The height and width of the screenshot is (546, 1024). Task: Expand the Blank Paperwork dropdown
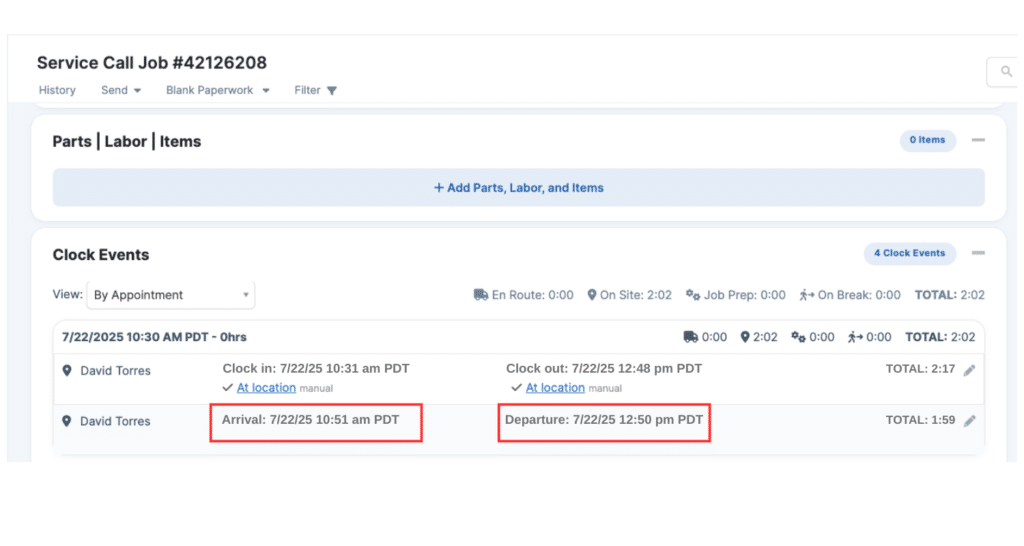point(218,90)
